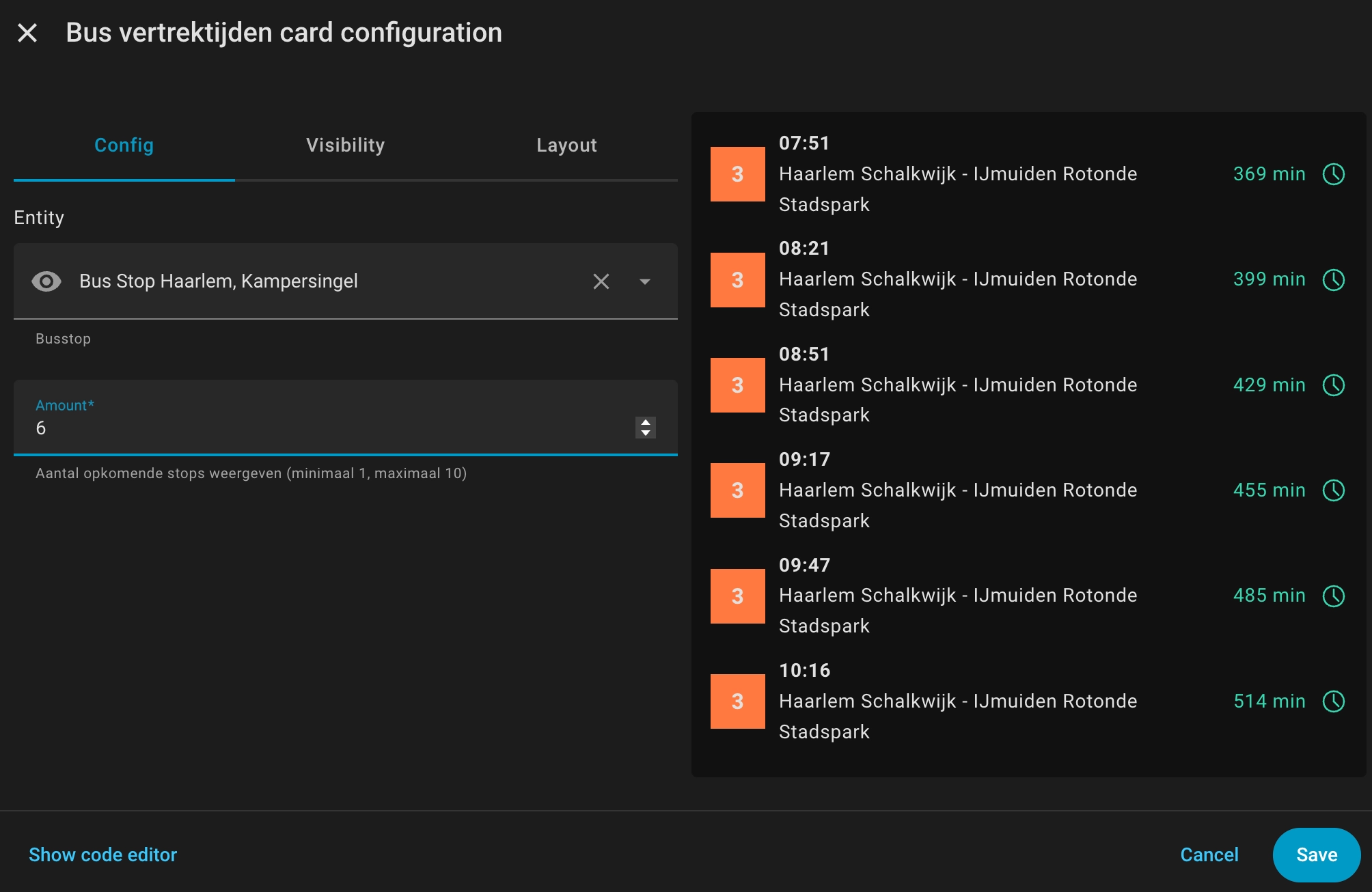
Task: Click the 07:51 departure time
Action: (x=804, y=143)
